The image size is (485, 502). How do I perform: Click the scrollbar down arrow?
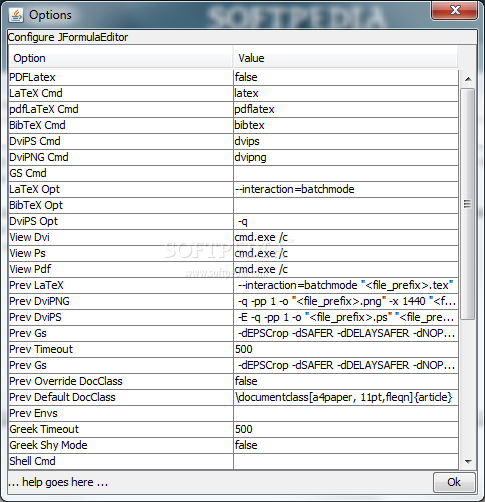[x=468, y=461]
